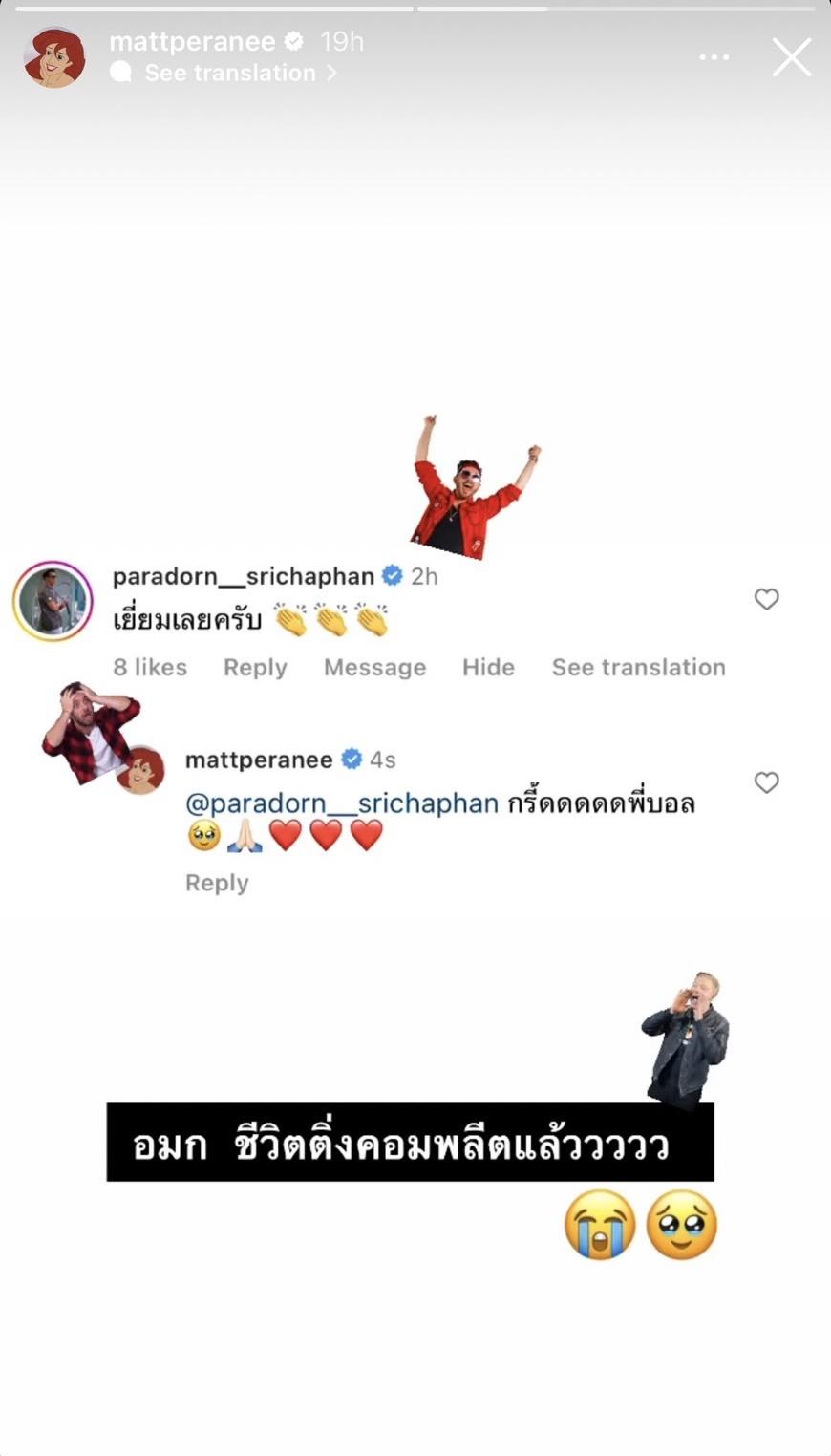
Task: Like mattperanee's reply with the heart
Action: pyautogui.click(x=766, y=782)
